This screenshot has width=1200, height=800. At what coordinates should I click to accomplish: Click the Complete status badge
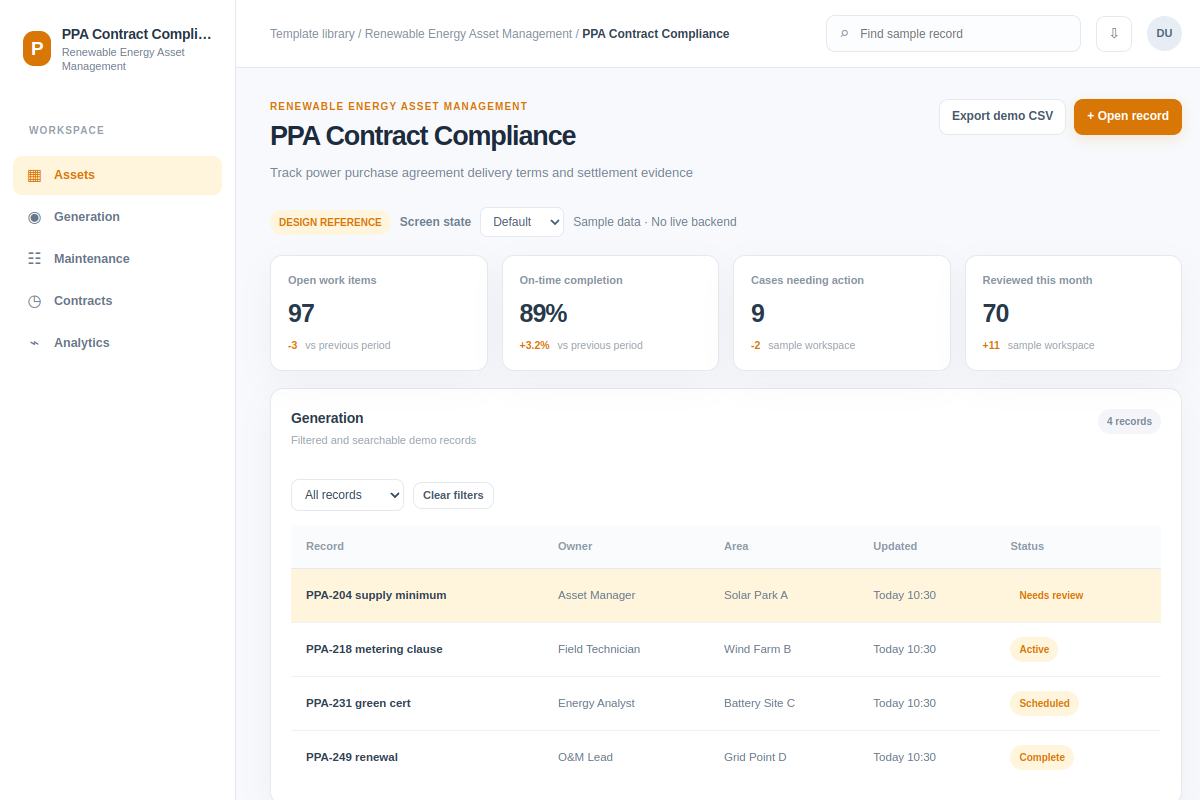[x=1042, y=757]
